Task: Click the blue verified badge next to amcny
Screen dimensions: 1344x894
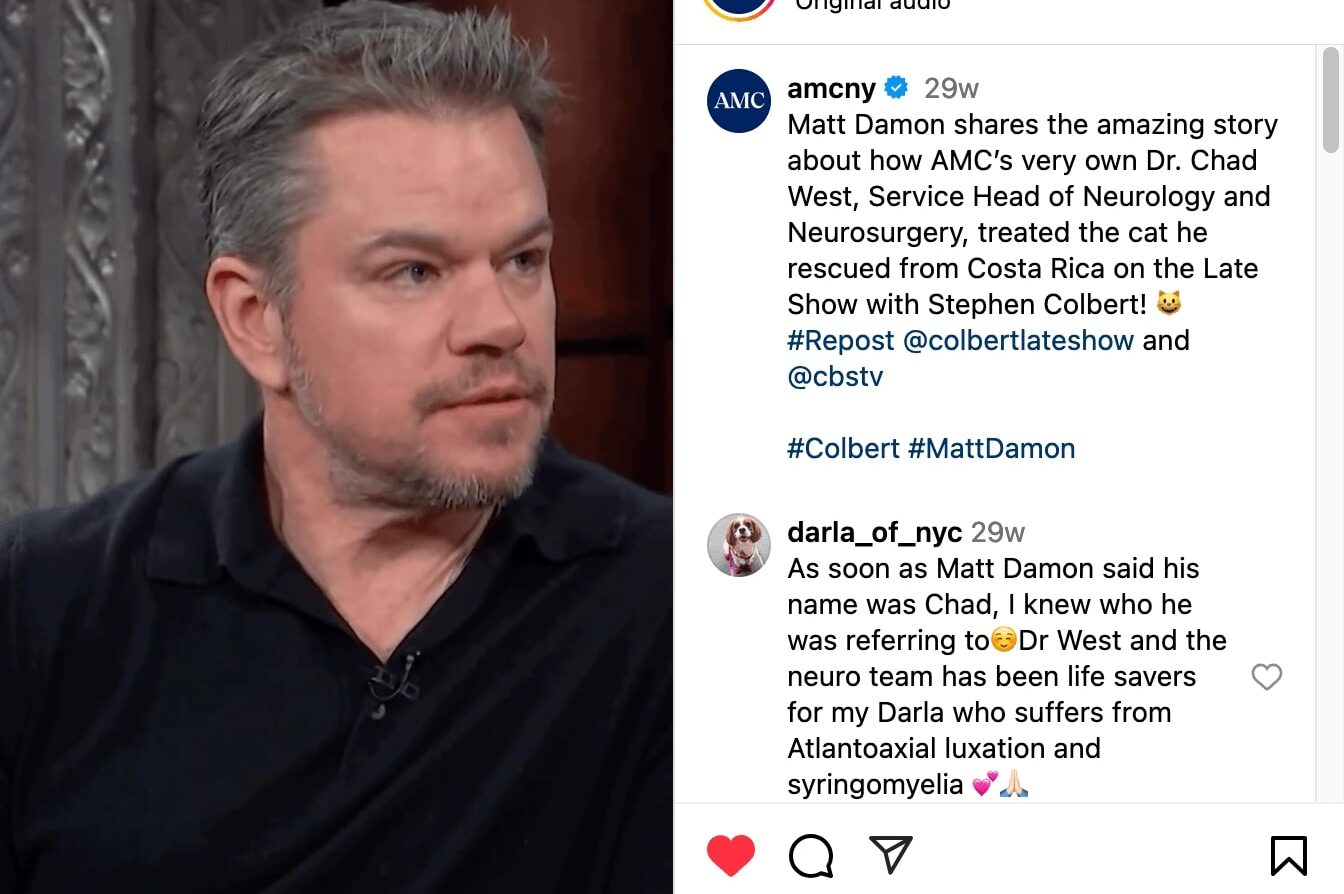Action: click(897, 88)
